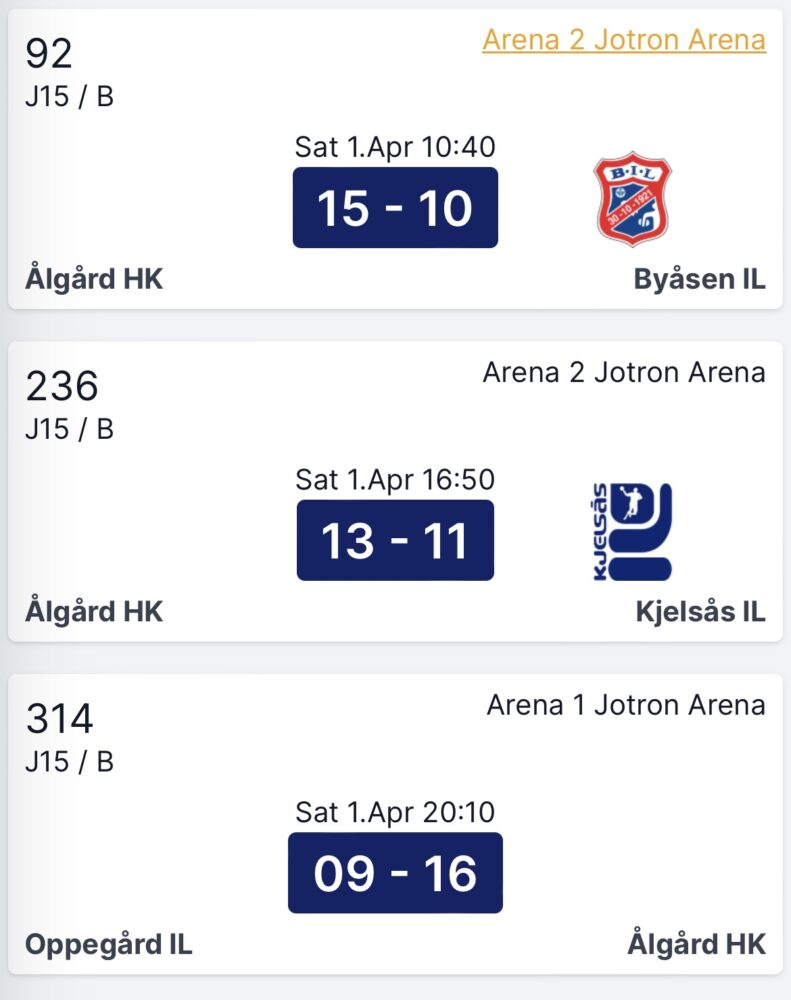Select the Oppegård IL team name
The width and height of the screenshot is (791, 1000).
[108, 945]
